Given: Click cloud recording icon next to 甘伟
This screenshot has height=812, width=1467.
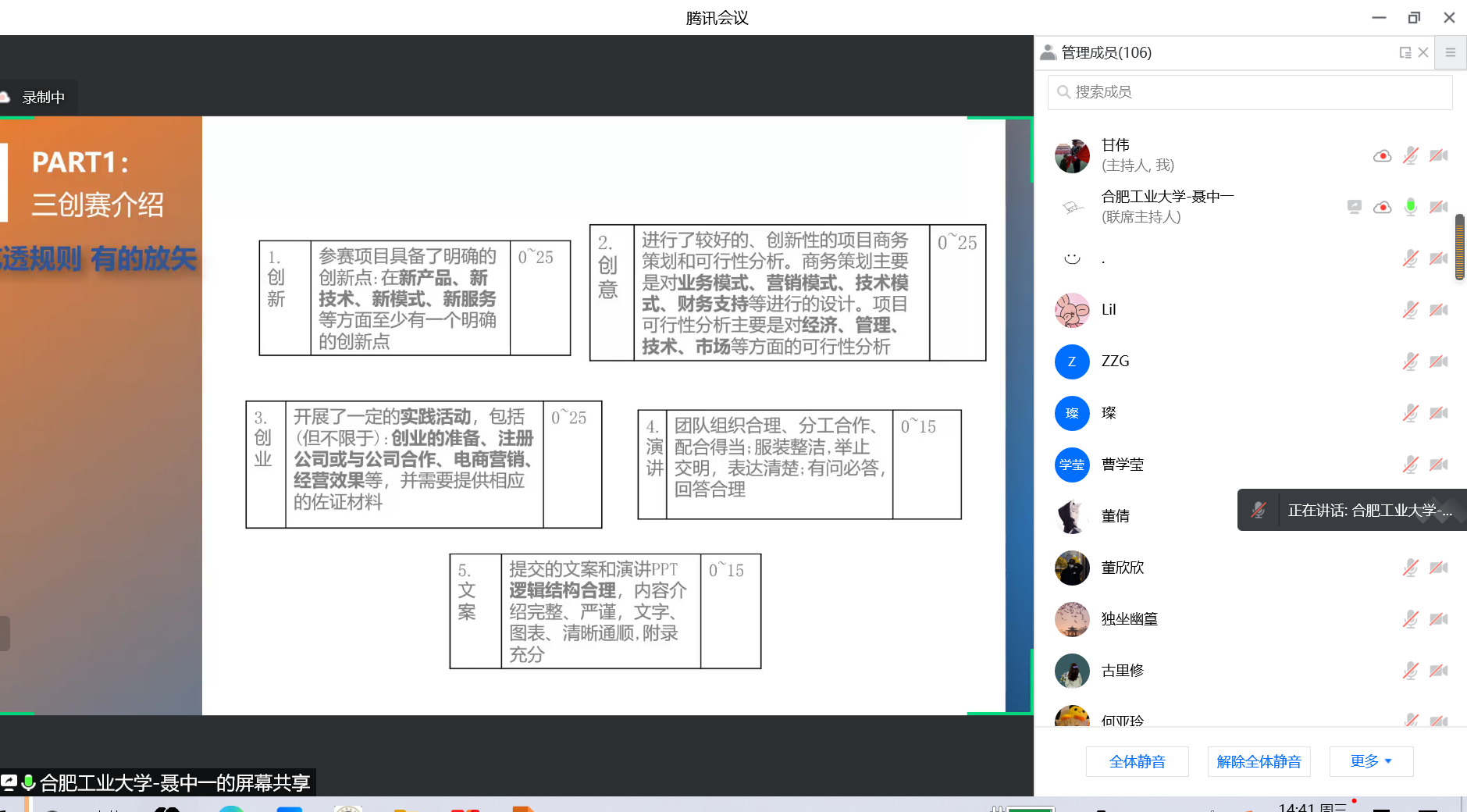Looking at the screenshot, I should coord(1382,155).
